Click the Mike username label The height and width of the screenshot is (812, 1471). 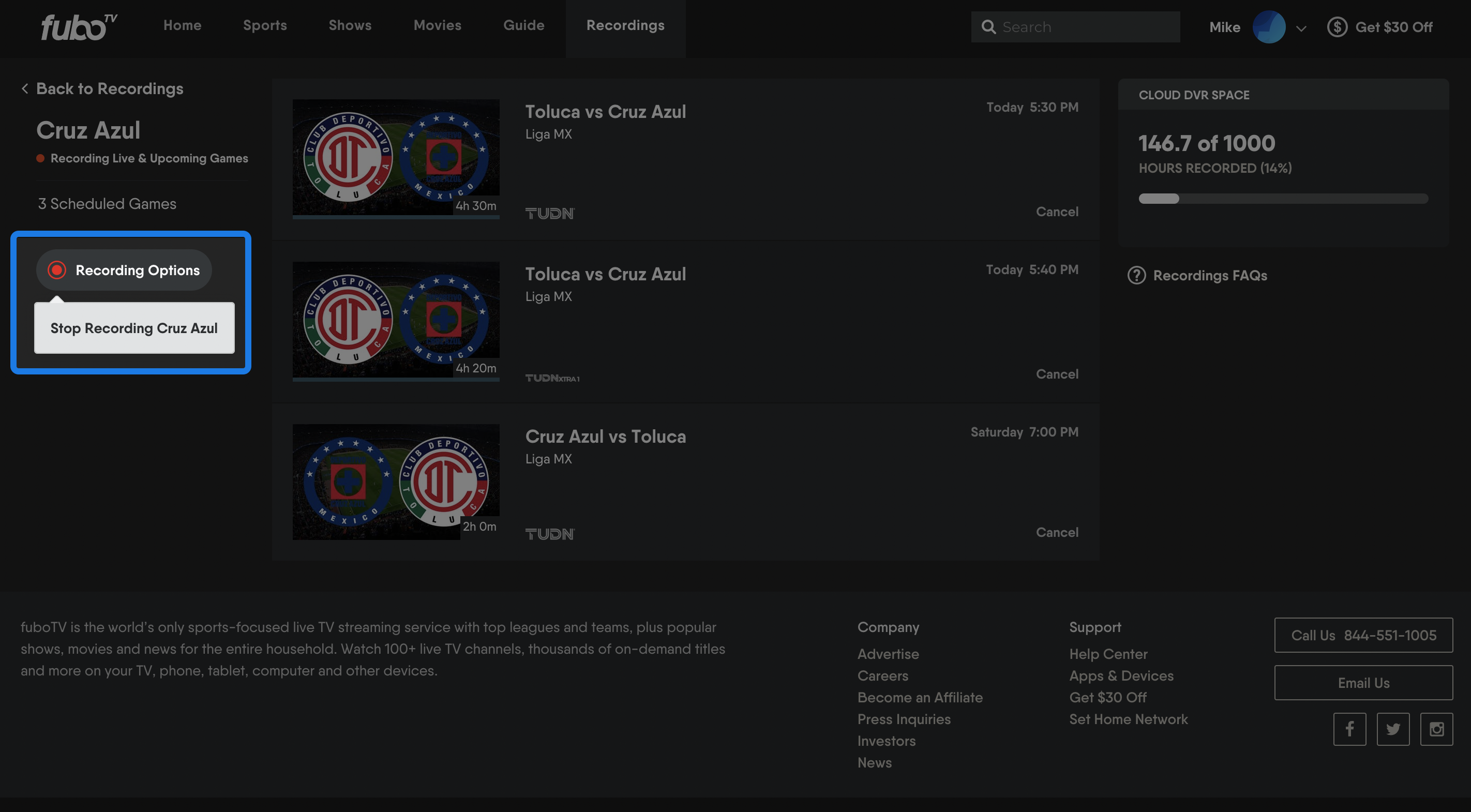[x=1224, y=27]
